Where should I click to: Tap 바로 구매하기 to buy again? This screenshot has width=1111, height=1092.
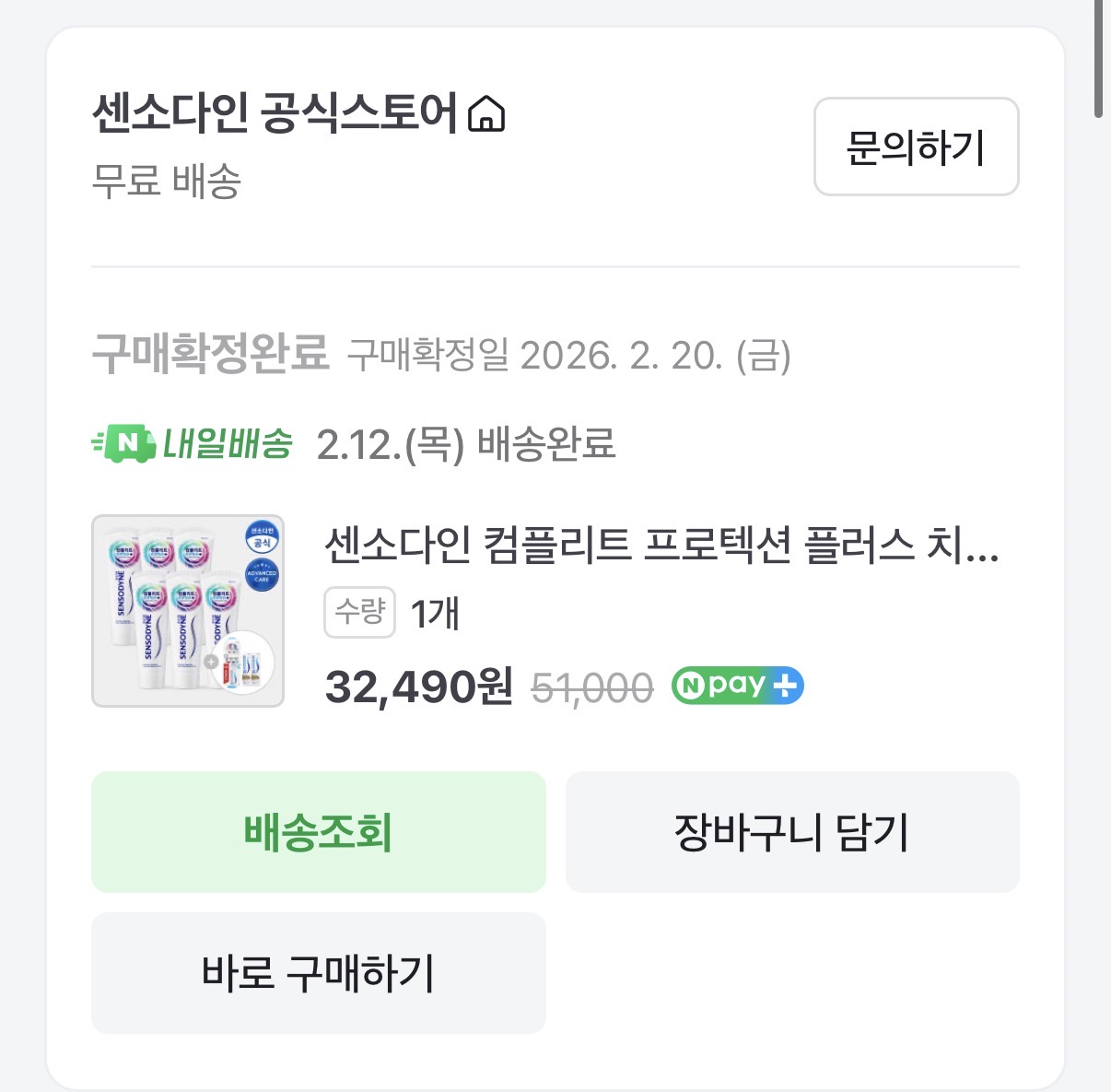318,972
